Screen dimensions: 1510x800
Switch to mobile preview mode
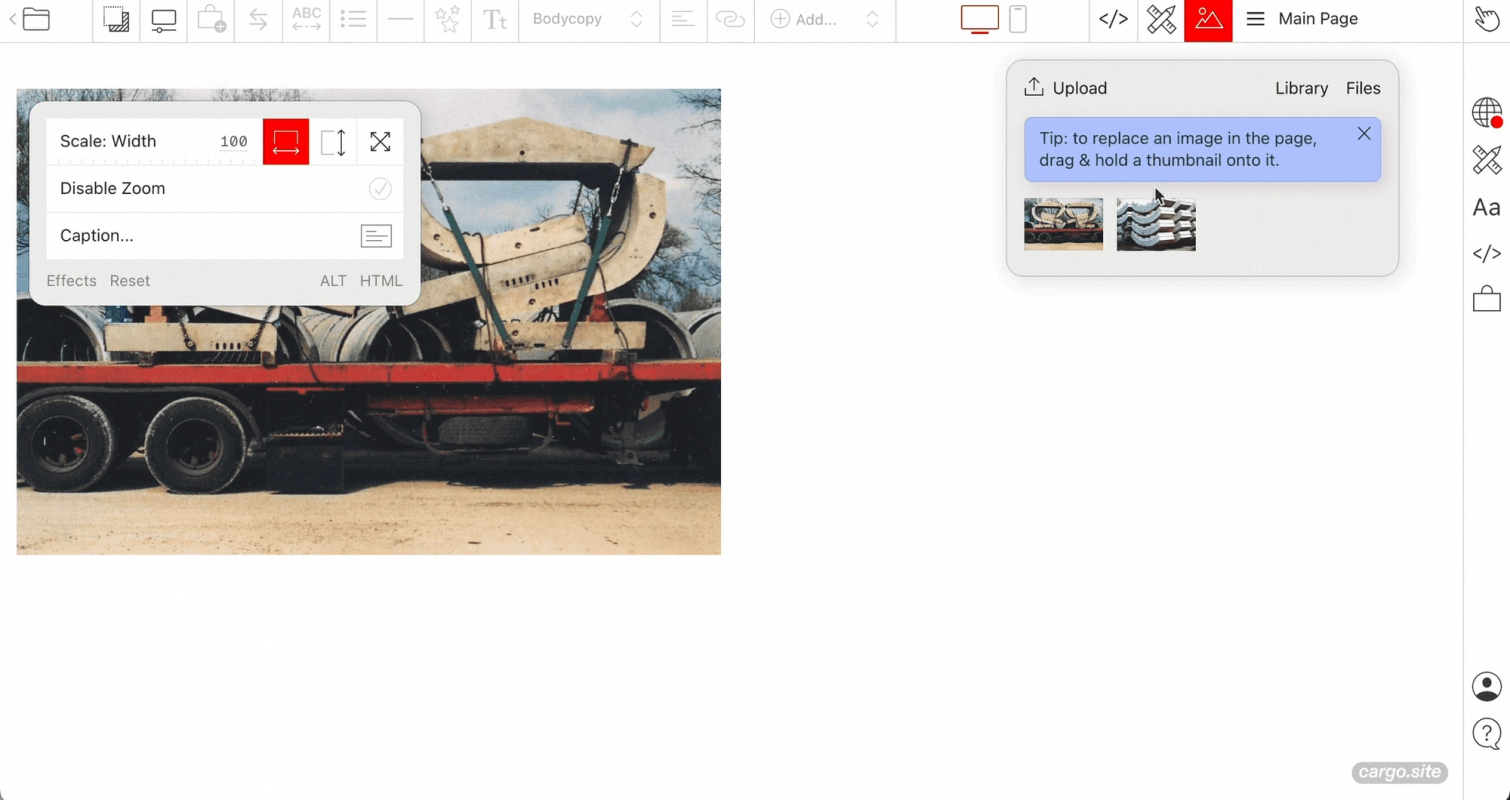coord(1018,19)
